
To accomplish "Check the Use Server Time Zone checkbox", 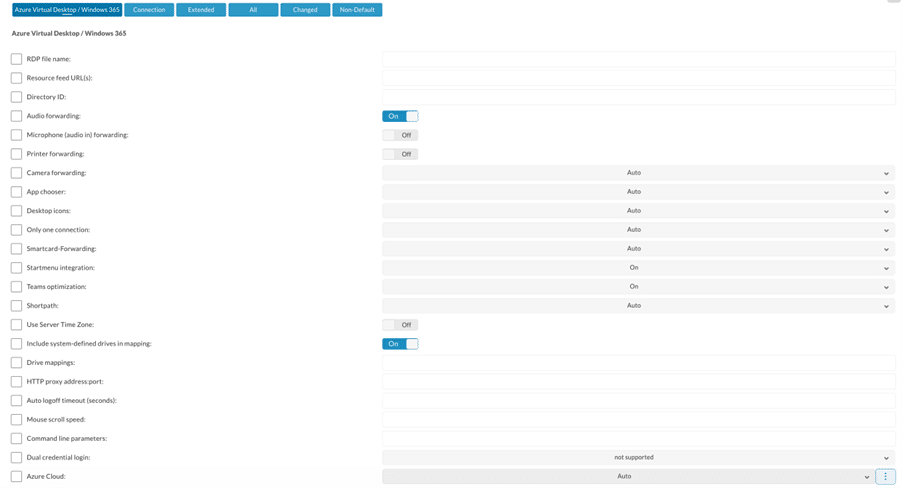I will (16, 325).
